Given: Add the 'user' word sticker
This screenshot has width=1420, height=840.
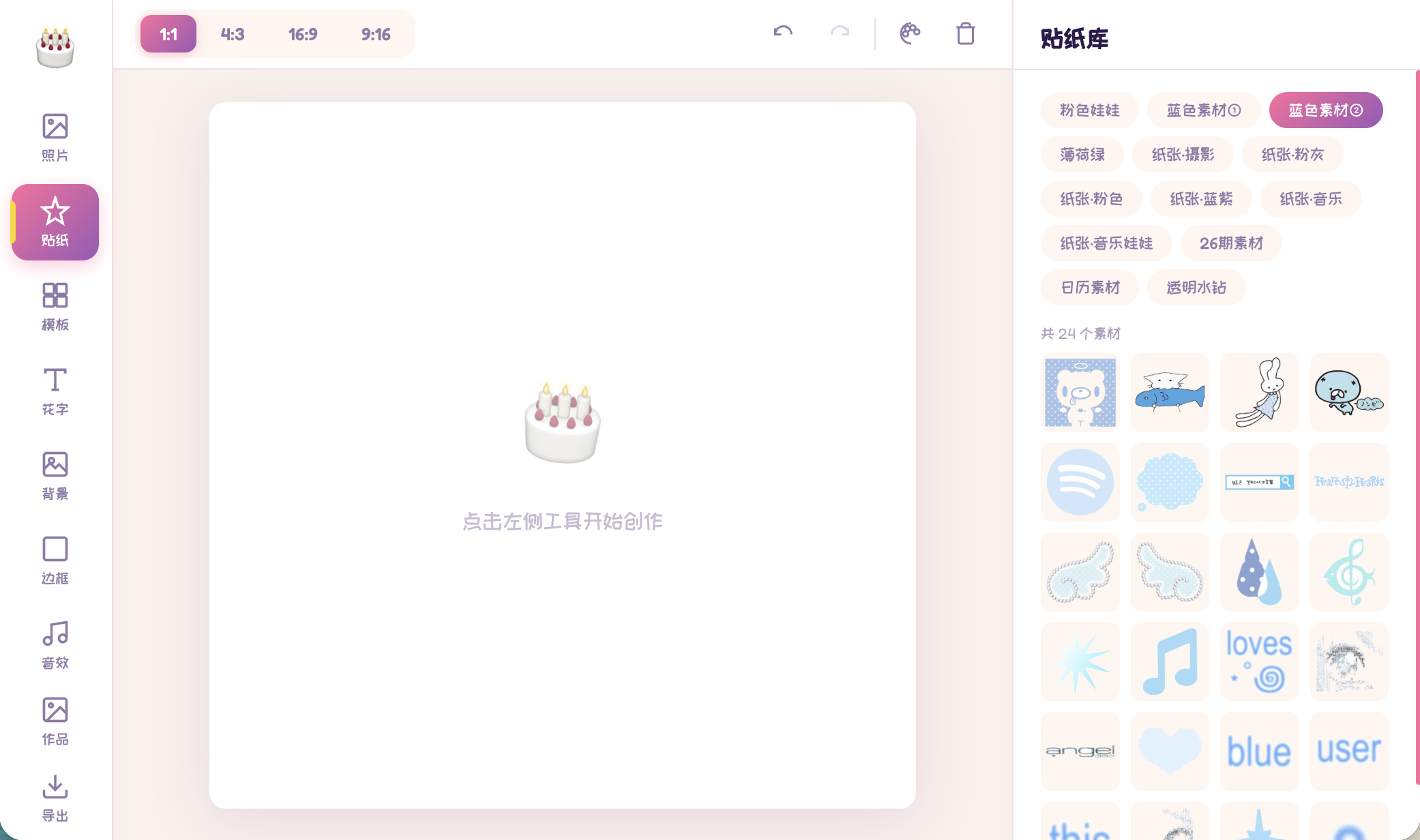Looking at the screenshot, I should coord(1349,751).
